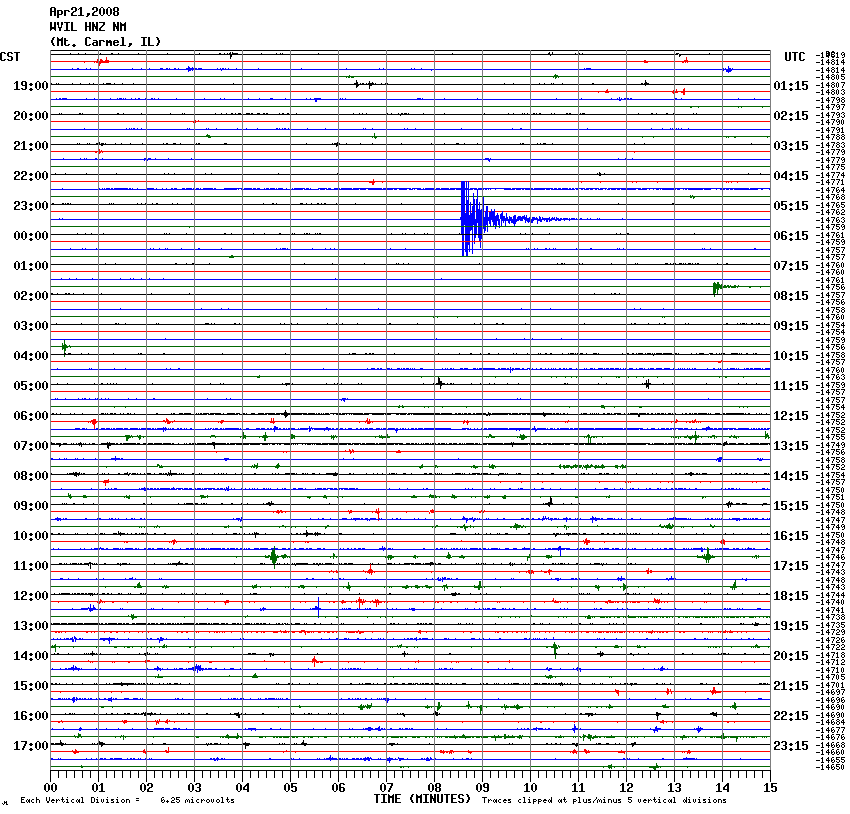Select the 15:00 CST row label
Image resolution: width=850 pixels, height=814 pixels.
point(31,686)
